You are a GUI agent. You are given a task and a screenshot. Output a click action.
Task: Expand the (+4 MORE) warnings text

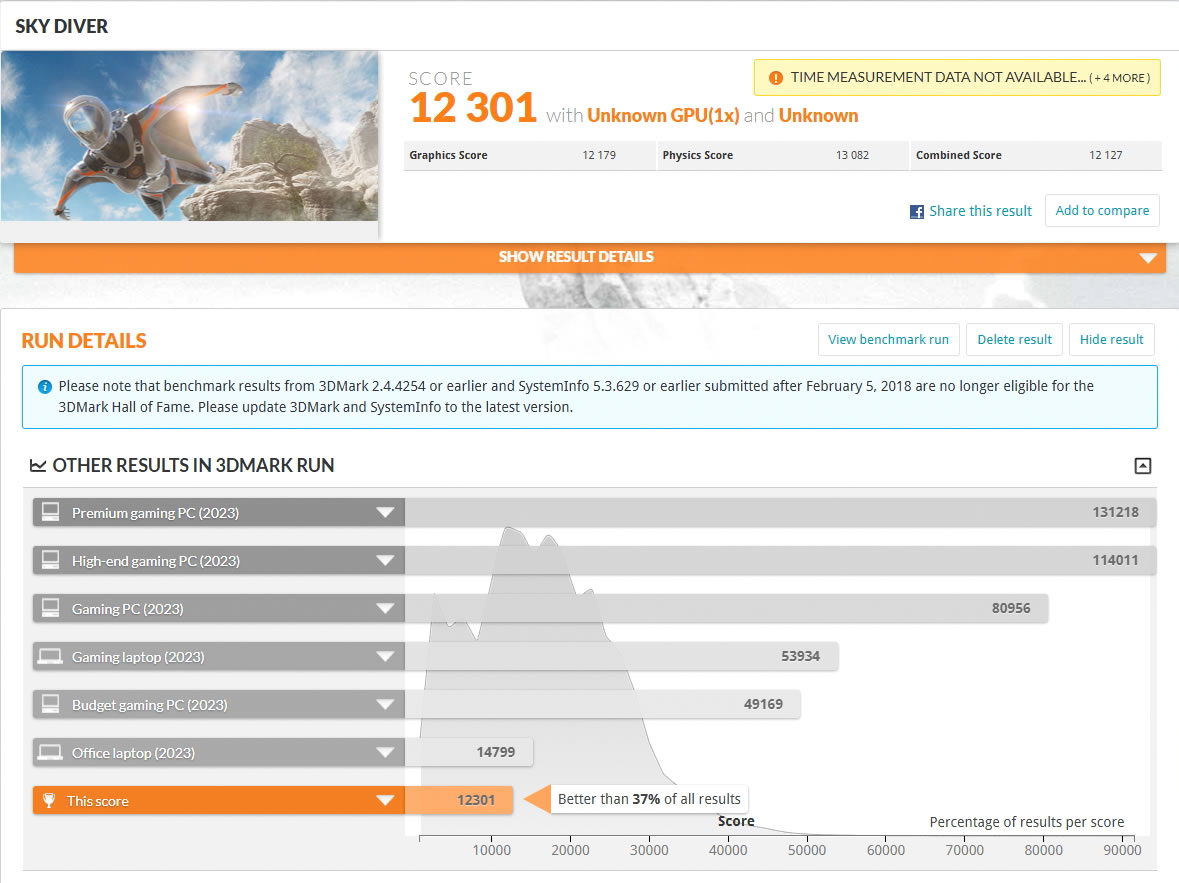(x=1120, y=78)
